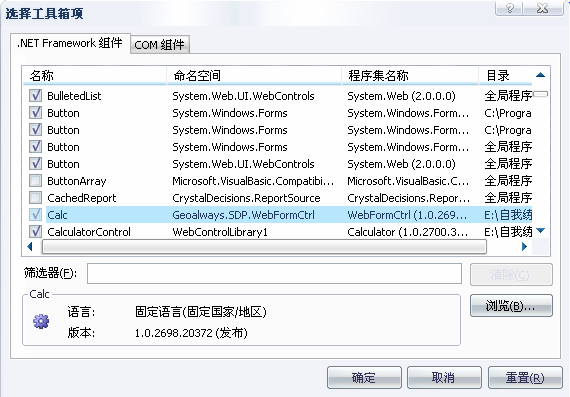Sort by the 程序集名称 column header

coord(410,76)
